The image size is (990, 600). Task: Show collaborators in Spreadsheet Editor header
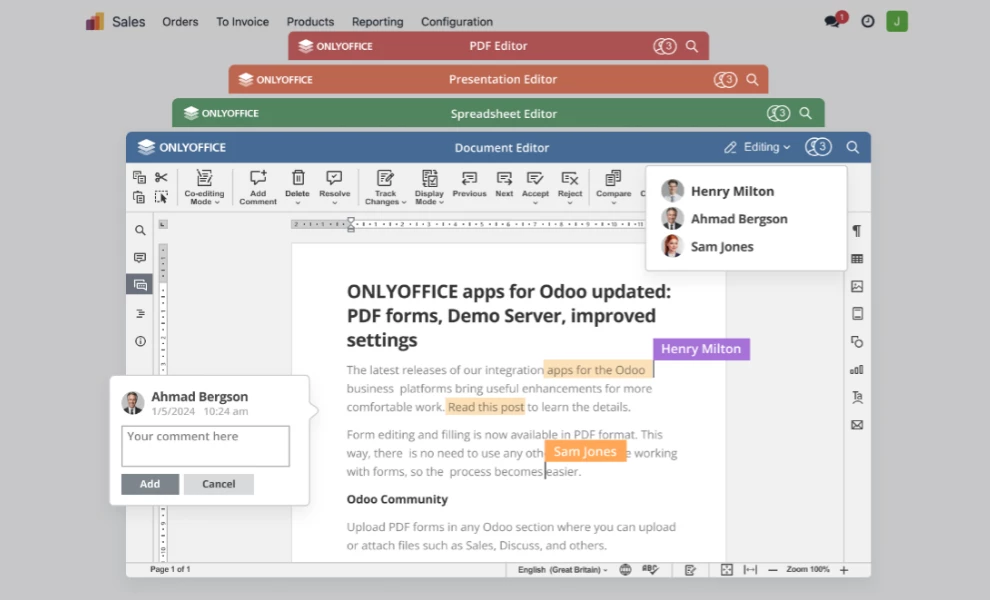pyautogui.click(x=778, y=113)
